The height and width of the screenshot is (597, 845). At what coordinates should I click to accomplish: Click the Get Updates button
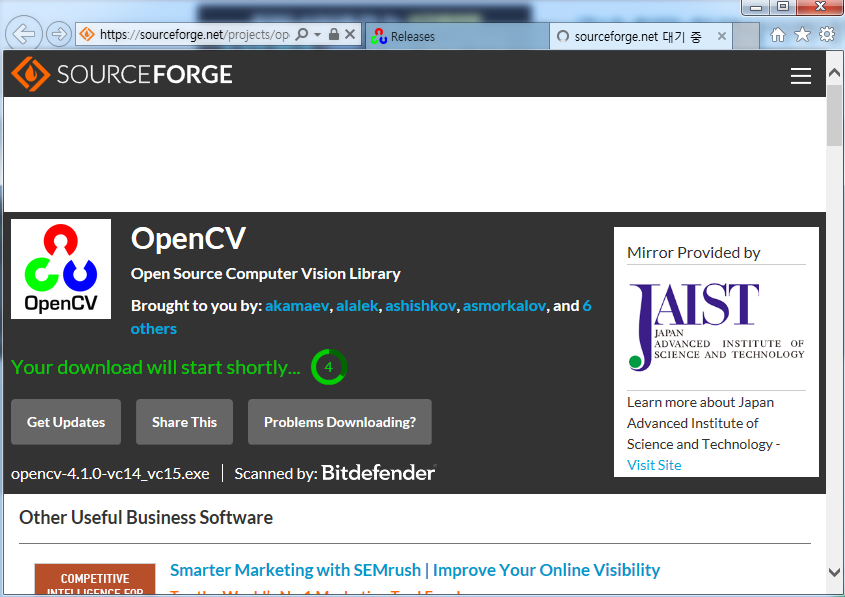66,422
